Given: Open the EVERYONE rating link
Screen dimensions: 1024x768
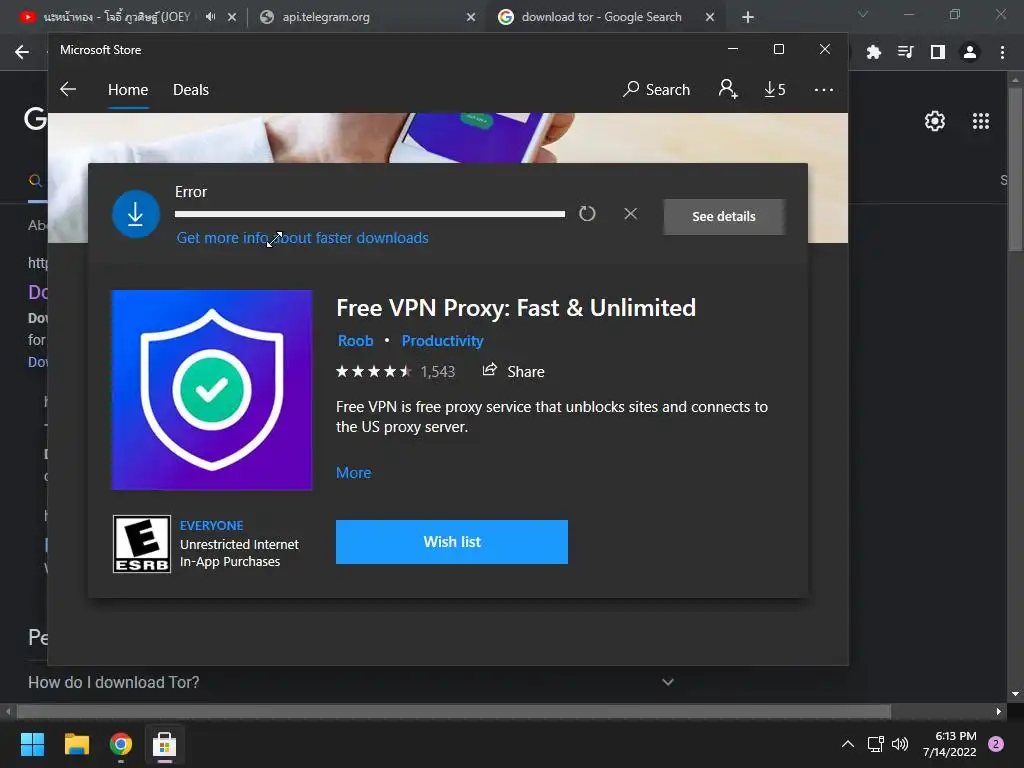Looking at the screenshot, I should click(211, 526).
